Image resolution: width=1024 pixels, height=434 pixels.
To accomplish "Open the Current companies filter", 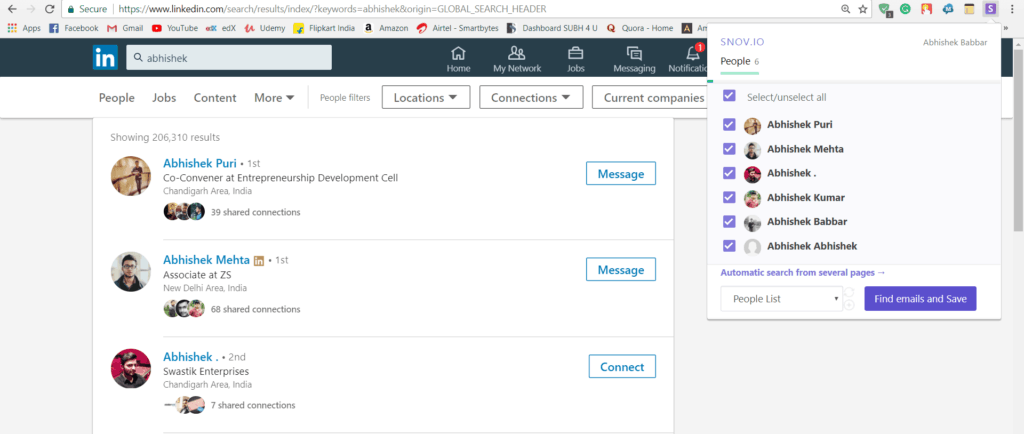I will click(650, 97).
